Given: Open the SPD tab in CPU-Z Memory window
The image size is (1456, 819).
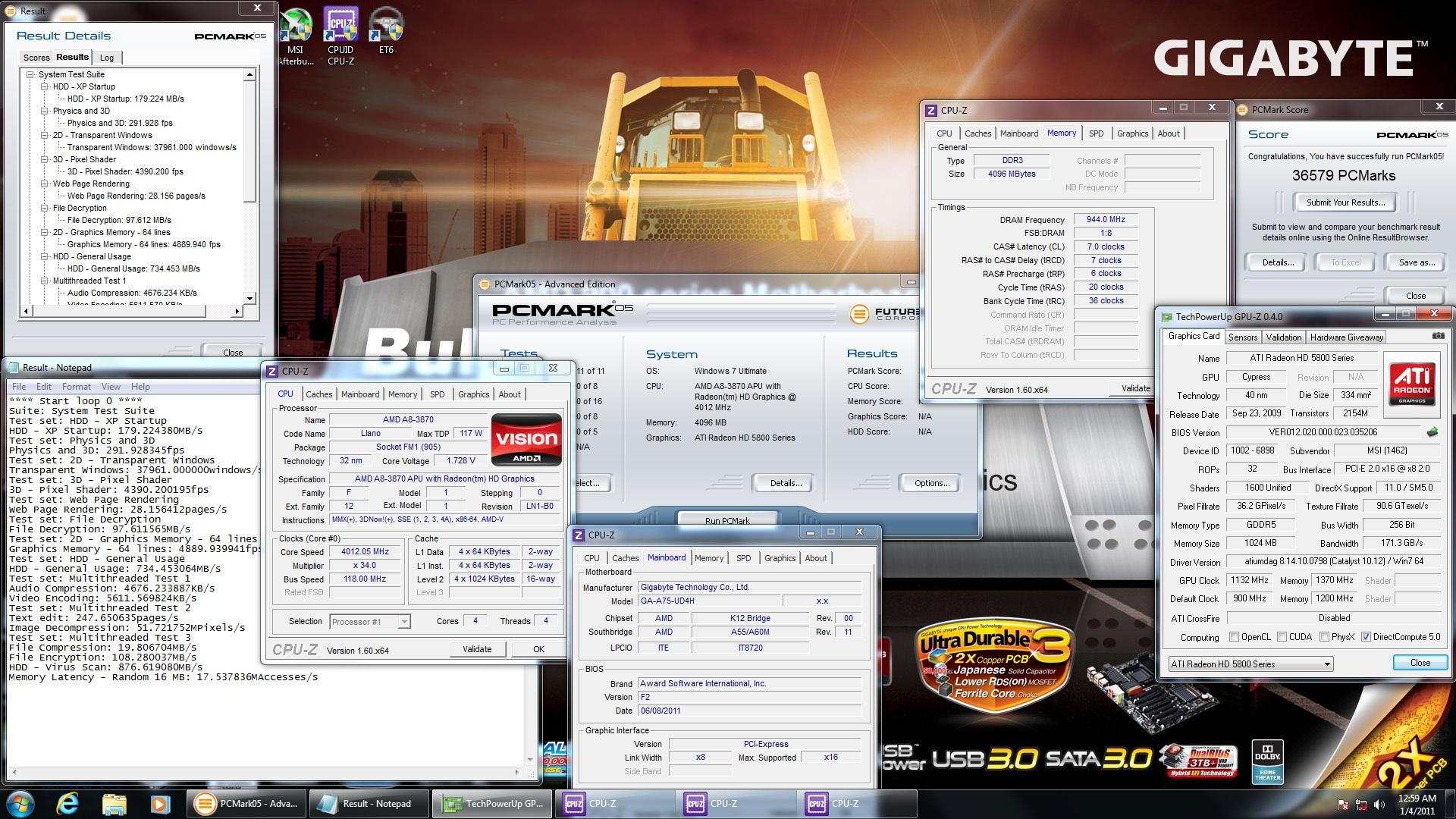Looking at the screenshot, I should pyautogui.click(x=1096, y=133).
